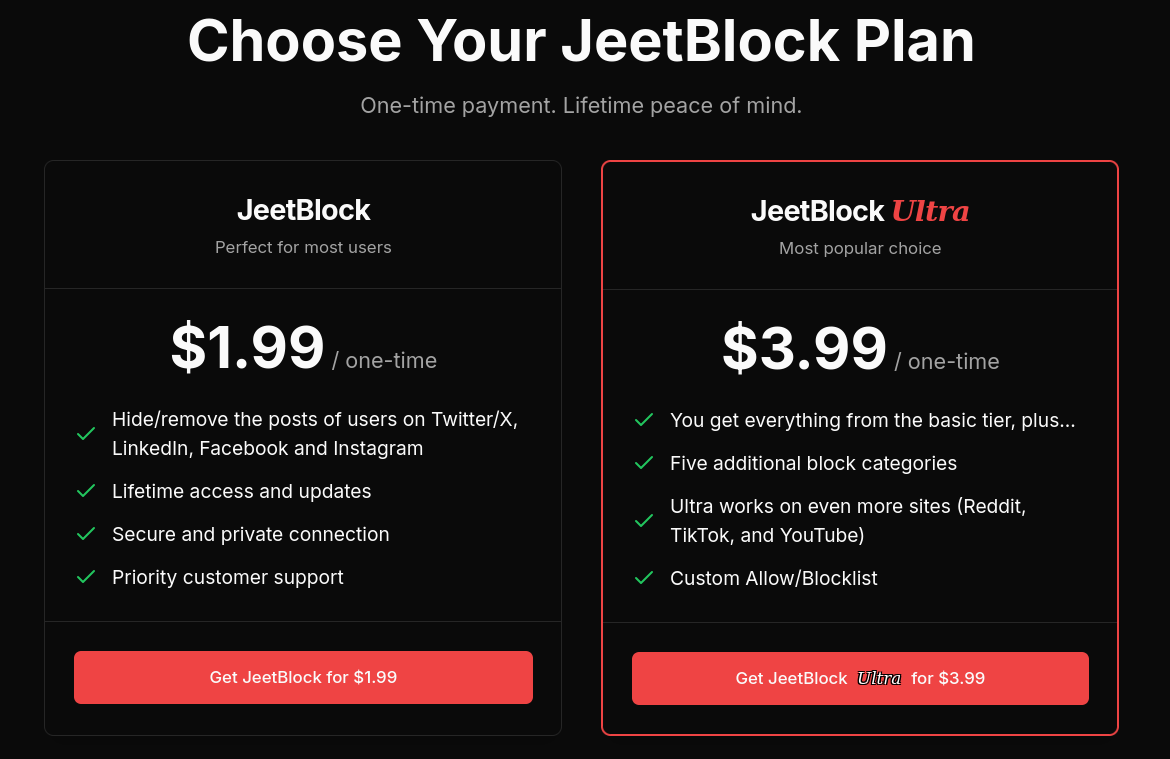Click the Get JeetBlock for $1.99 button
1170x759 pixels.
coord(303,677)
